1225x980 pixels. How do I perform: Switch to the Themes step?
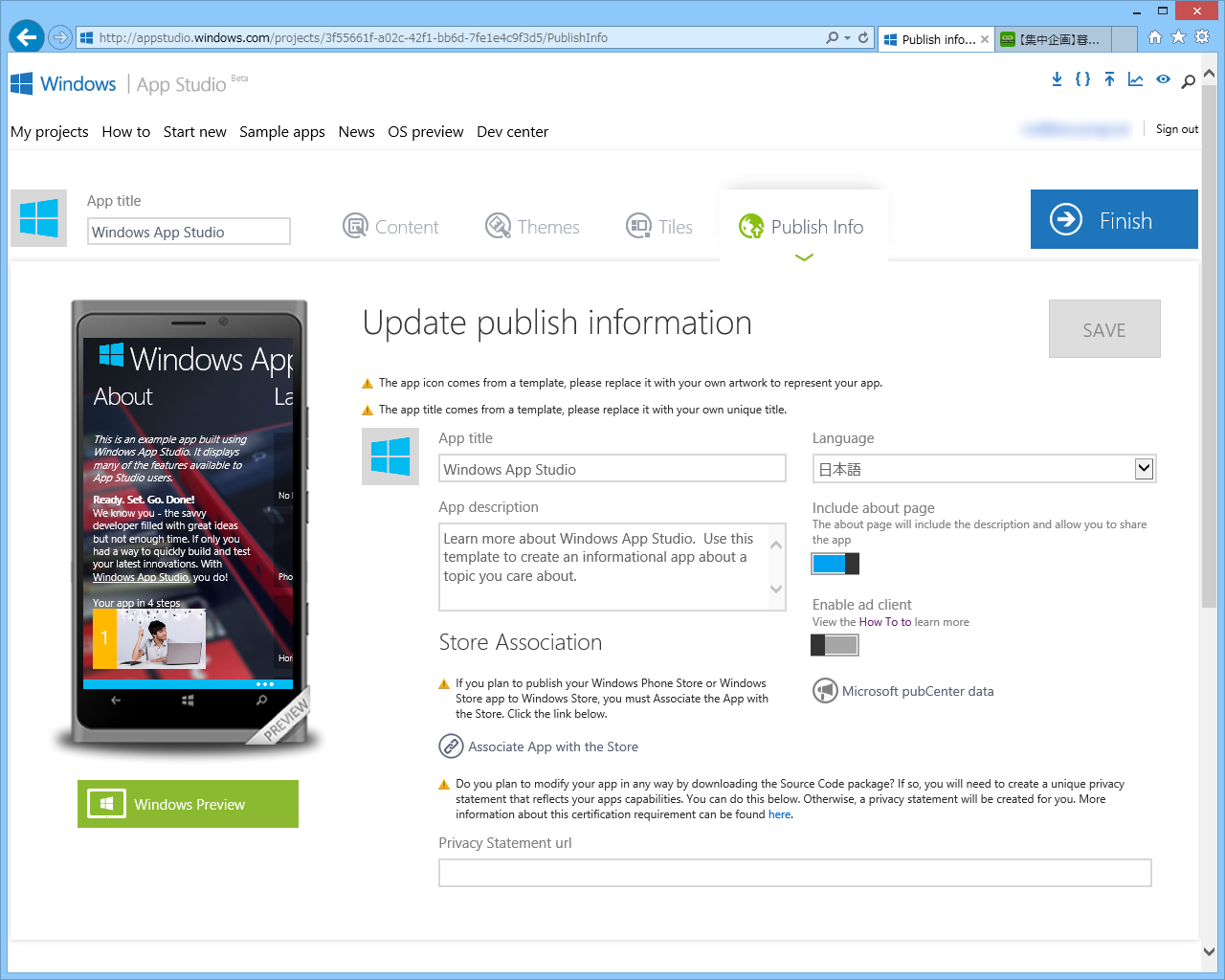tap(532, 226)
